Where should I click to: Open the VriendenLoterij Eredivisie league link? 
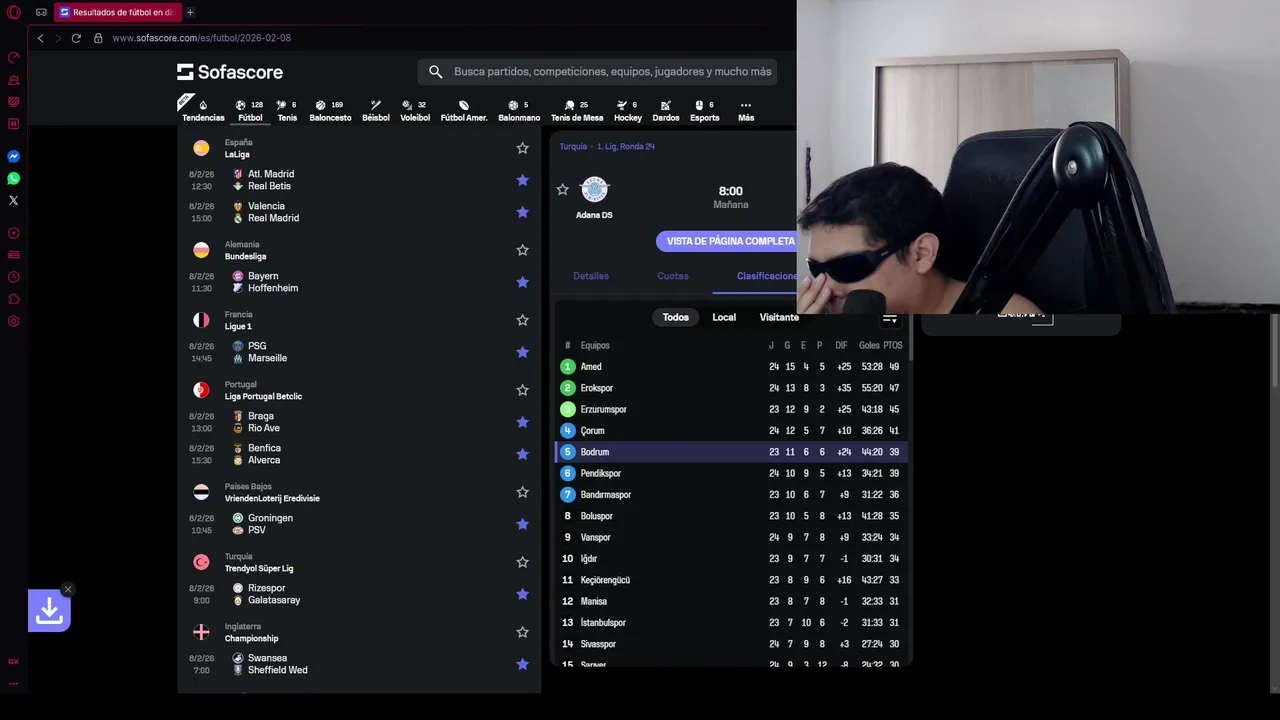tap(272, 498)
